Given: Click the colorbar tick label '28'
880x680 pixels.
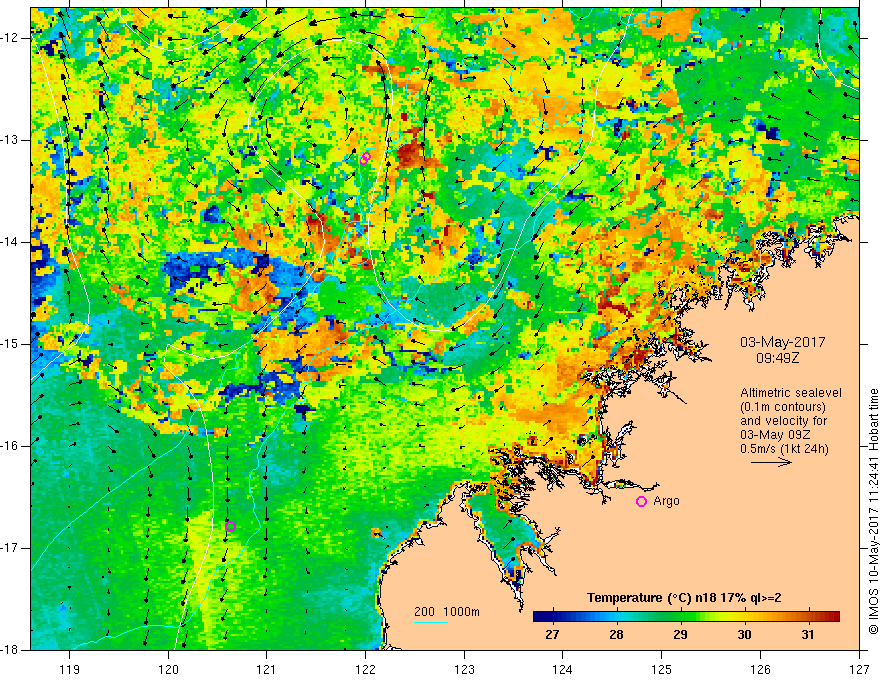Looking at the screenshot, I should (616, 635).
